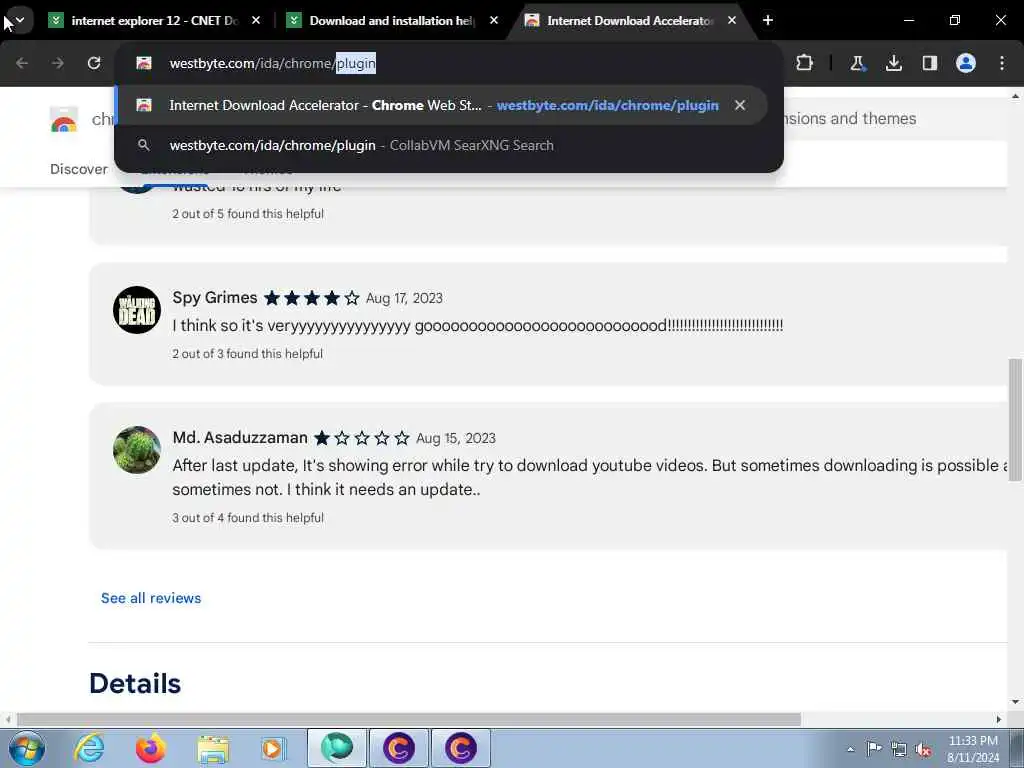1024x768 pixels.
Task: Go forward to next page
Action: click(x=58, y=63)
